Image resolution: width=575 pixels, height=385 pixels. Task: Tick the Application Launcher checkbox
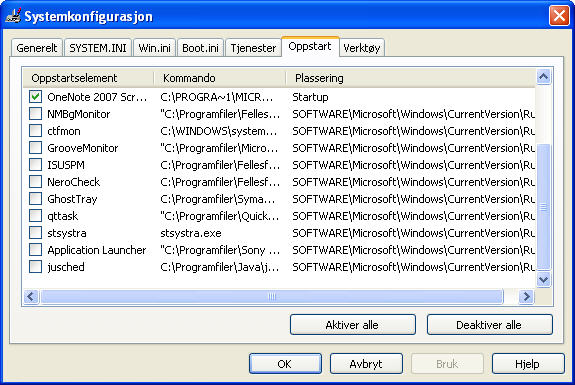[35, 250]
